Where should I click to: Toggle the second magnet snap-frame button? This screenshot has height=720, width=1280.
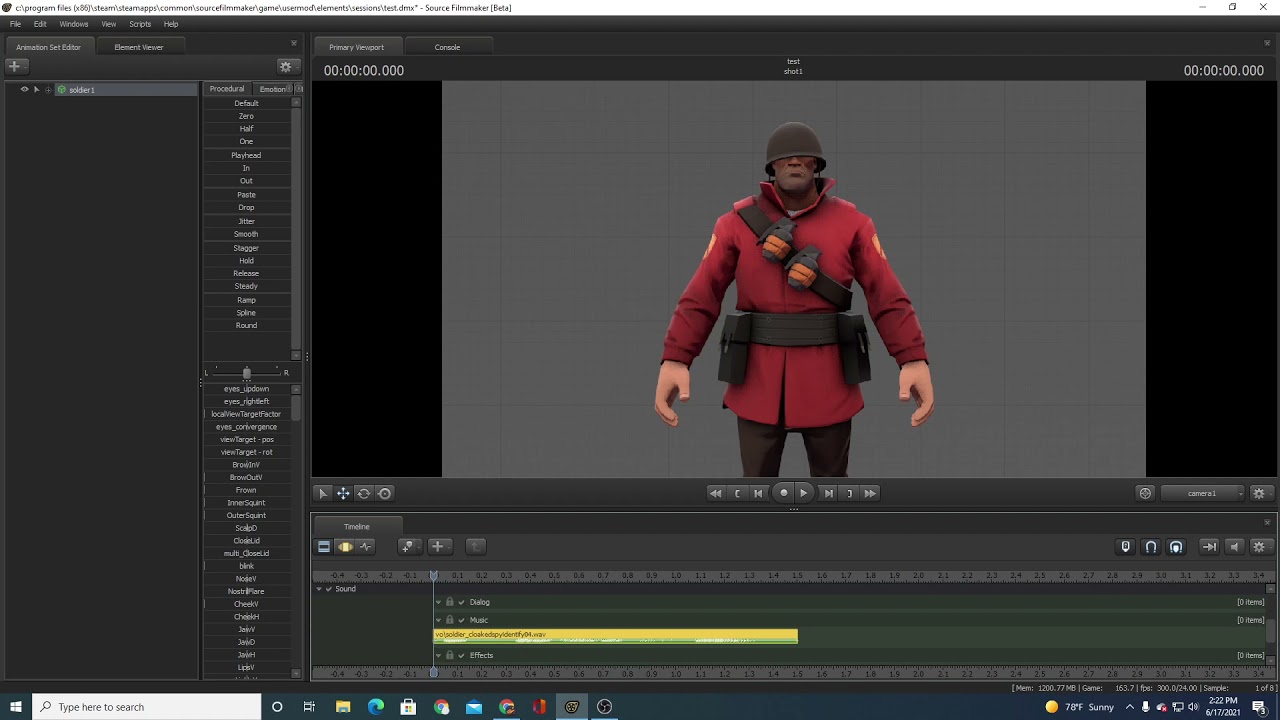1176,547
